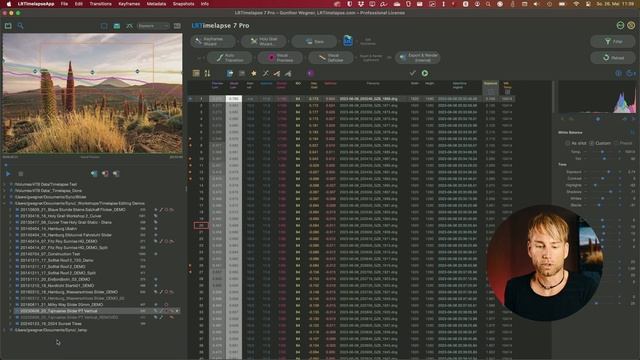Stop the preview playback
This screenshot has height=360, width=640.
point(21,173)
